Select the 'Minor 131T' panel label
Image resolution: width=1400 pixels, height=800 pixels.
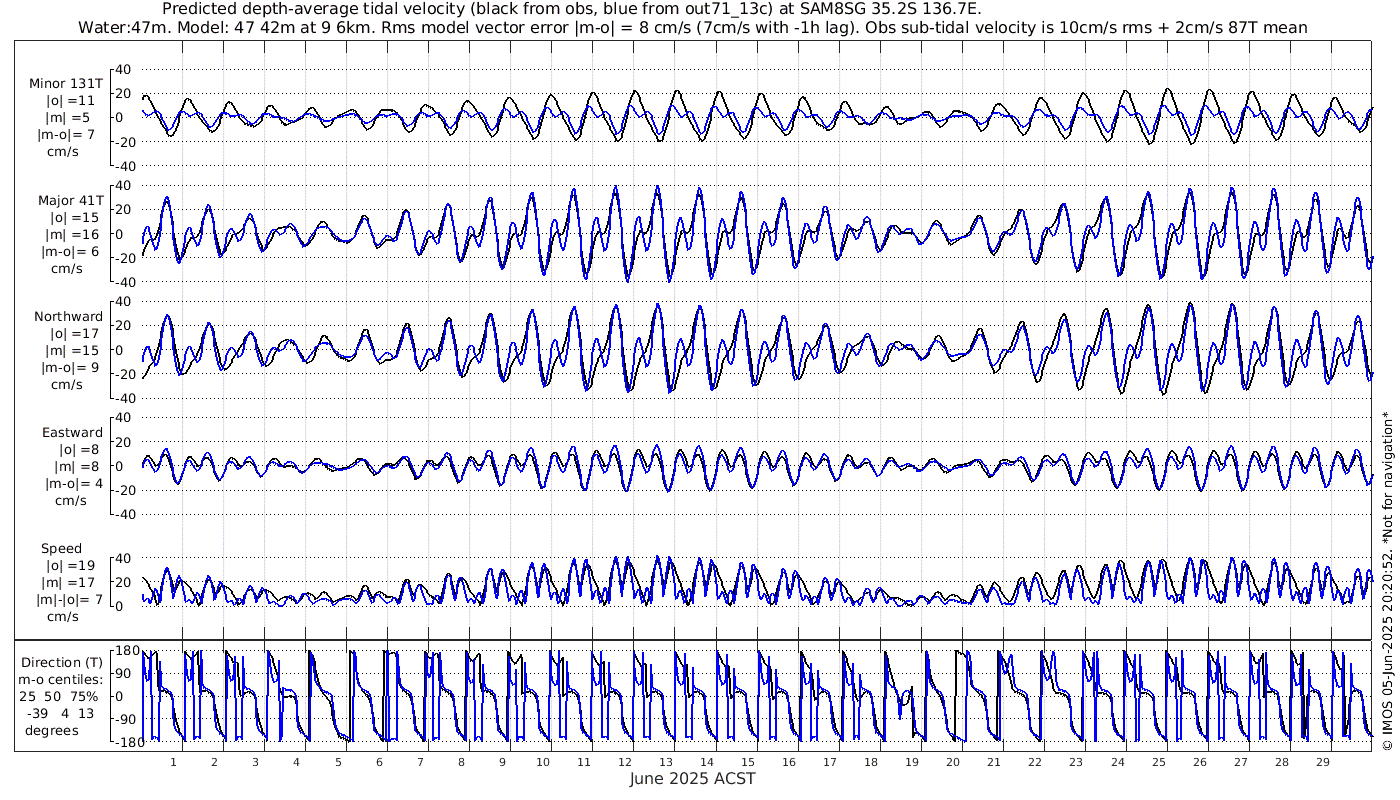tap(66, 84)
